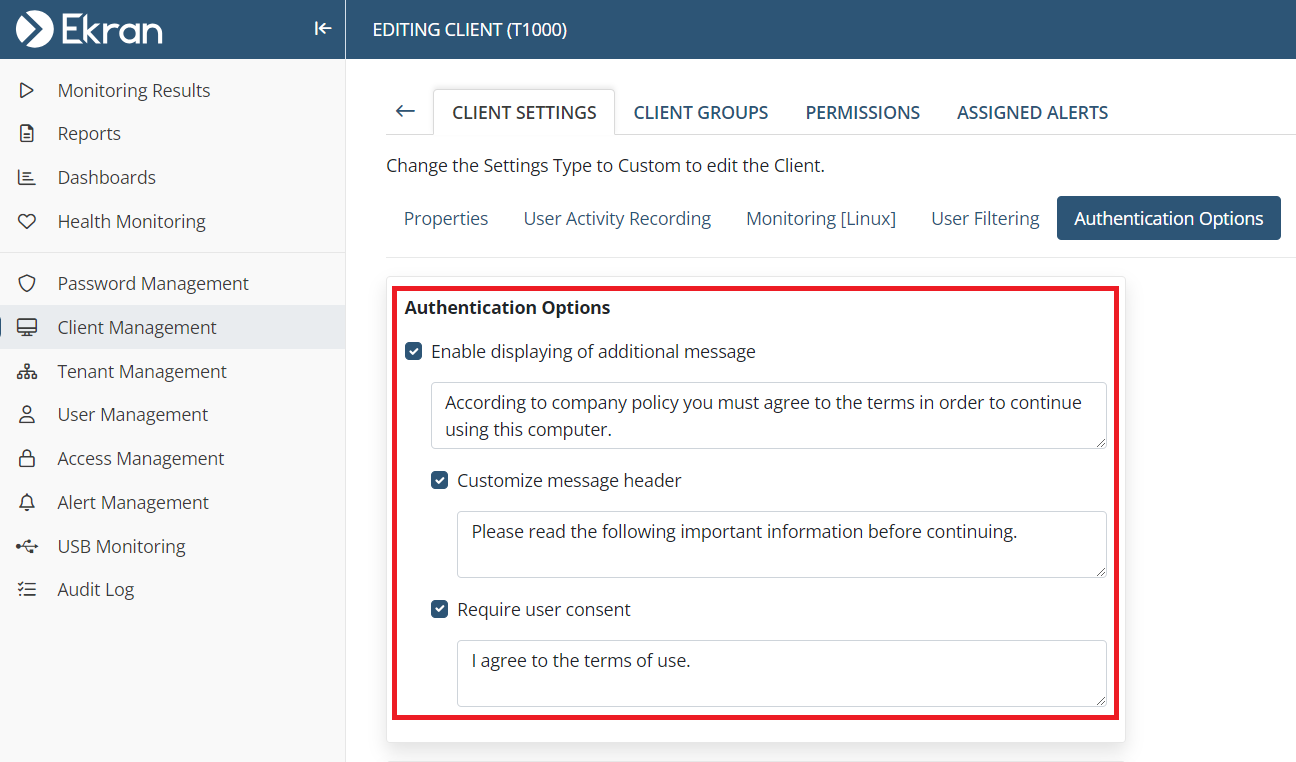Click the additional message text field
Screen dimensions: 1296x762
coord(768,415)
